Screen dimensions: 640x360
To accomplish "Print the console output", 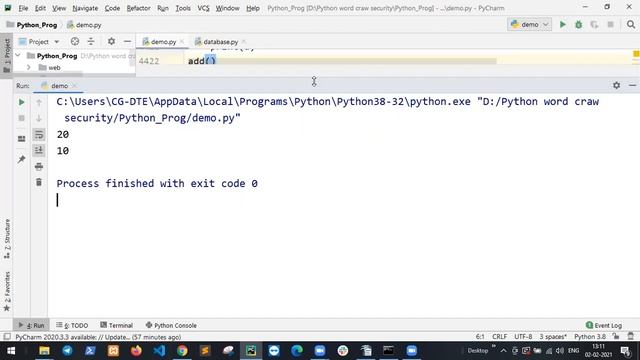I will click(39, 167).
